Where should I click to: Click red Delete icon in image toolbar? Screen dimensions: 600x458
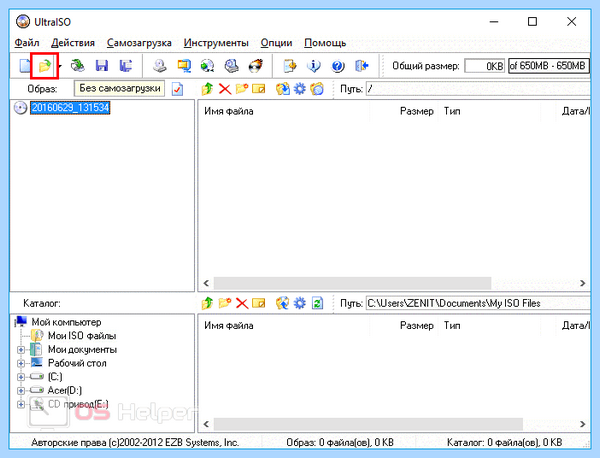(x=225, y=89)
